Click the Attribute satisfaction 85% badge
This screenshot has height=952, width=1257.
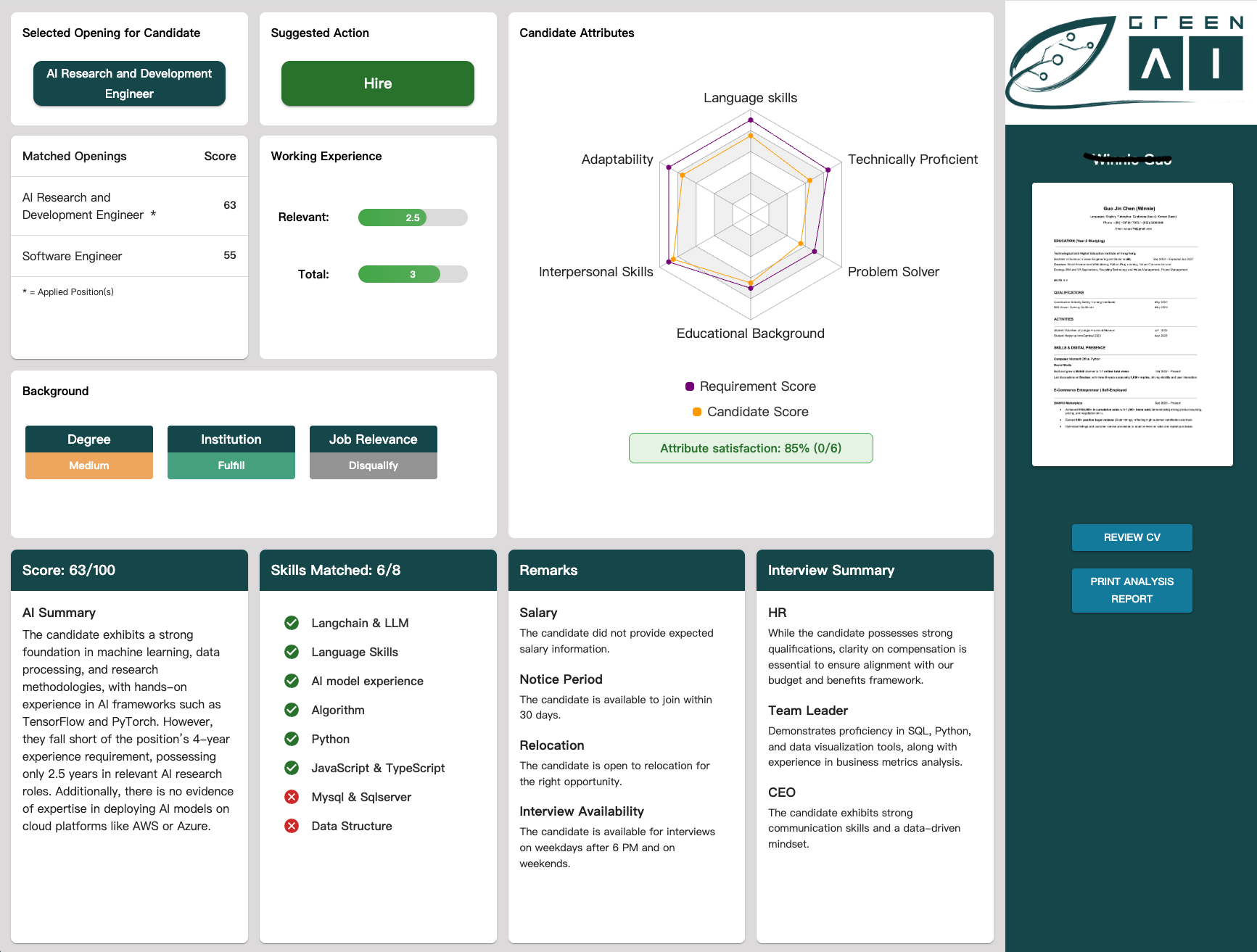750,448
